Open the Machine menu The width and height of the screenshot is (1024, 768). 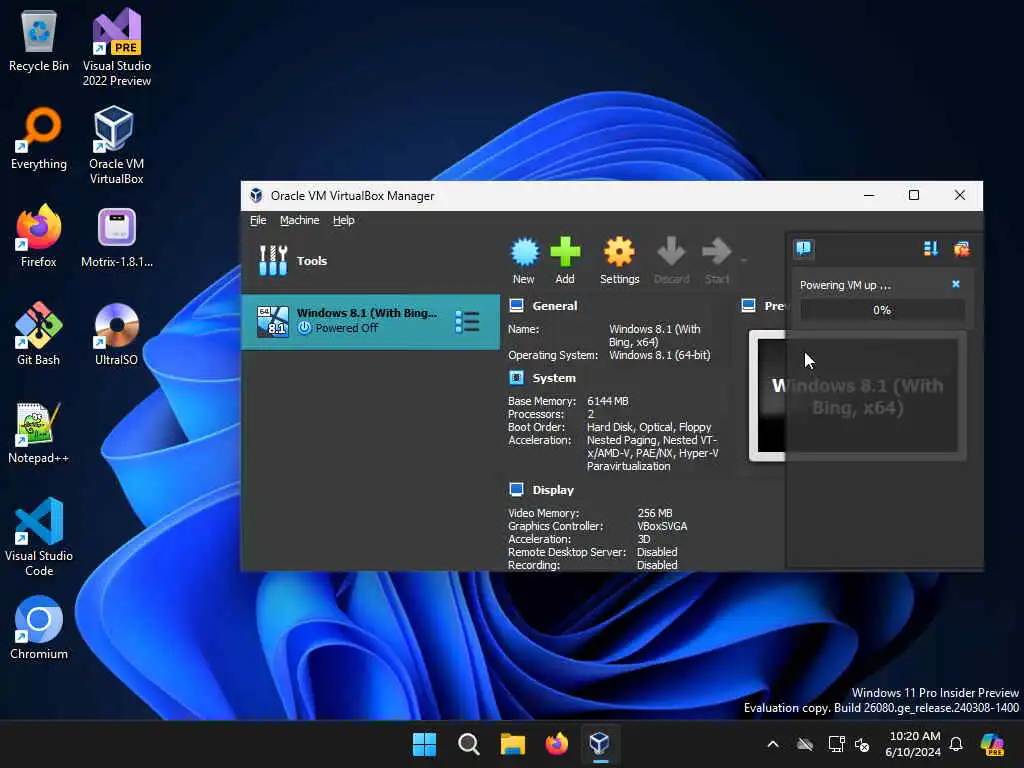tap(300, 220)
